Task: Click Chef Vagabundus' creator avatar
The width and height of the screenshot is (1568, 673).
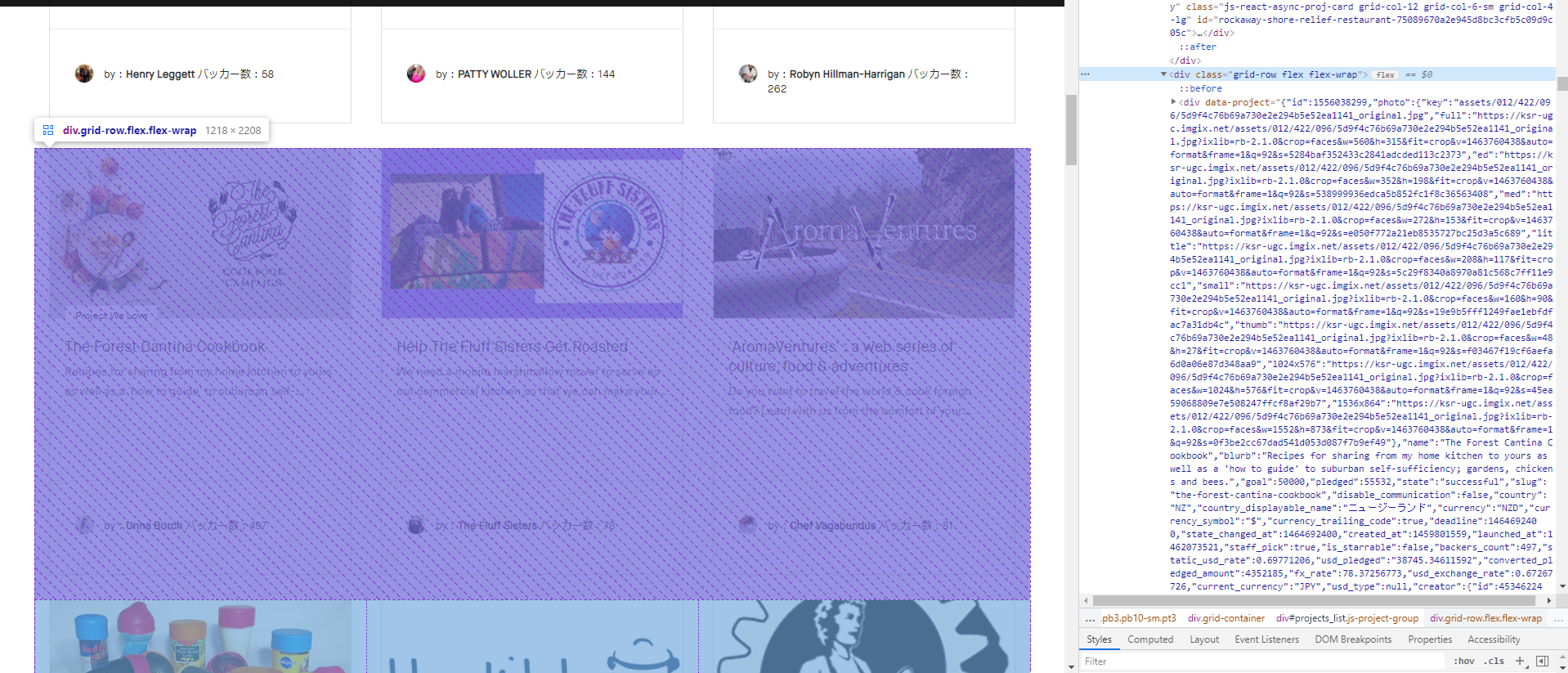Action: click(x=748, y=525)
